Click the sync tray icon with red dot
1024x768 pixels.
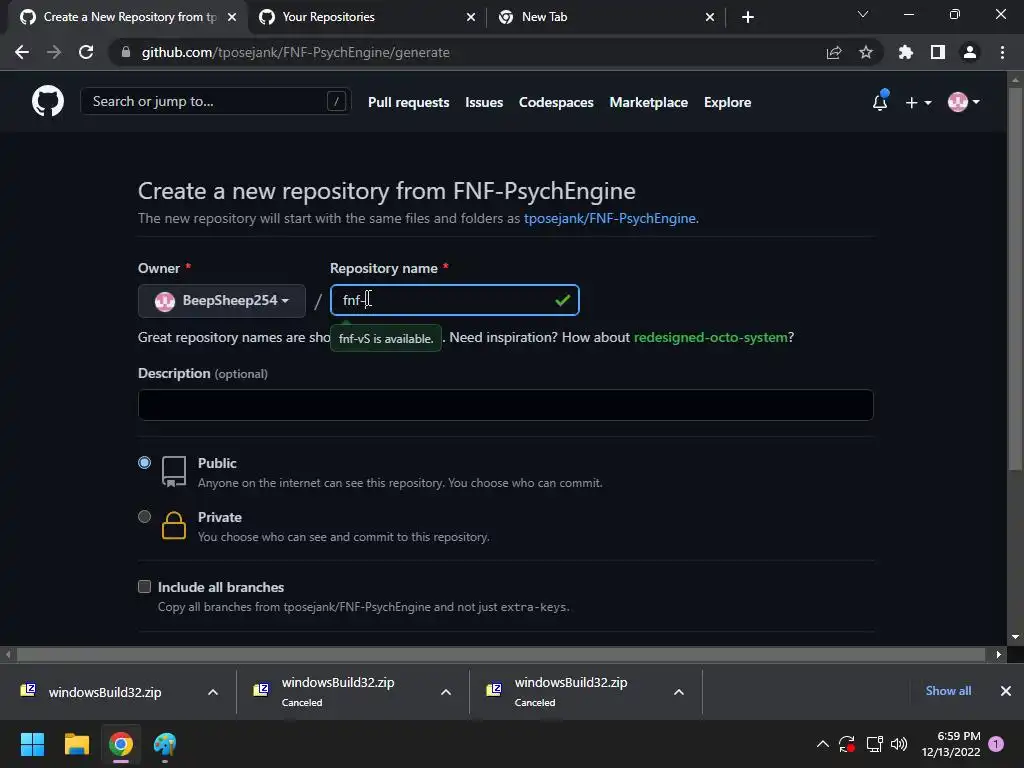point(847,744)
